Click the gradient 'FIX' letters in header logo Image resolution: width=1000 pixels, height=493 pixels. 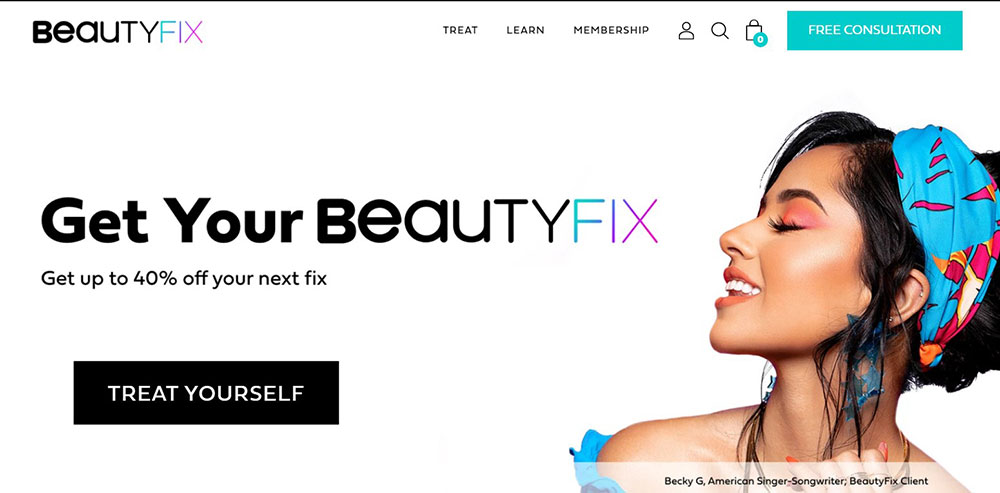click(x=181, y=31)
